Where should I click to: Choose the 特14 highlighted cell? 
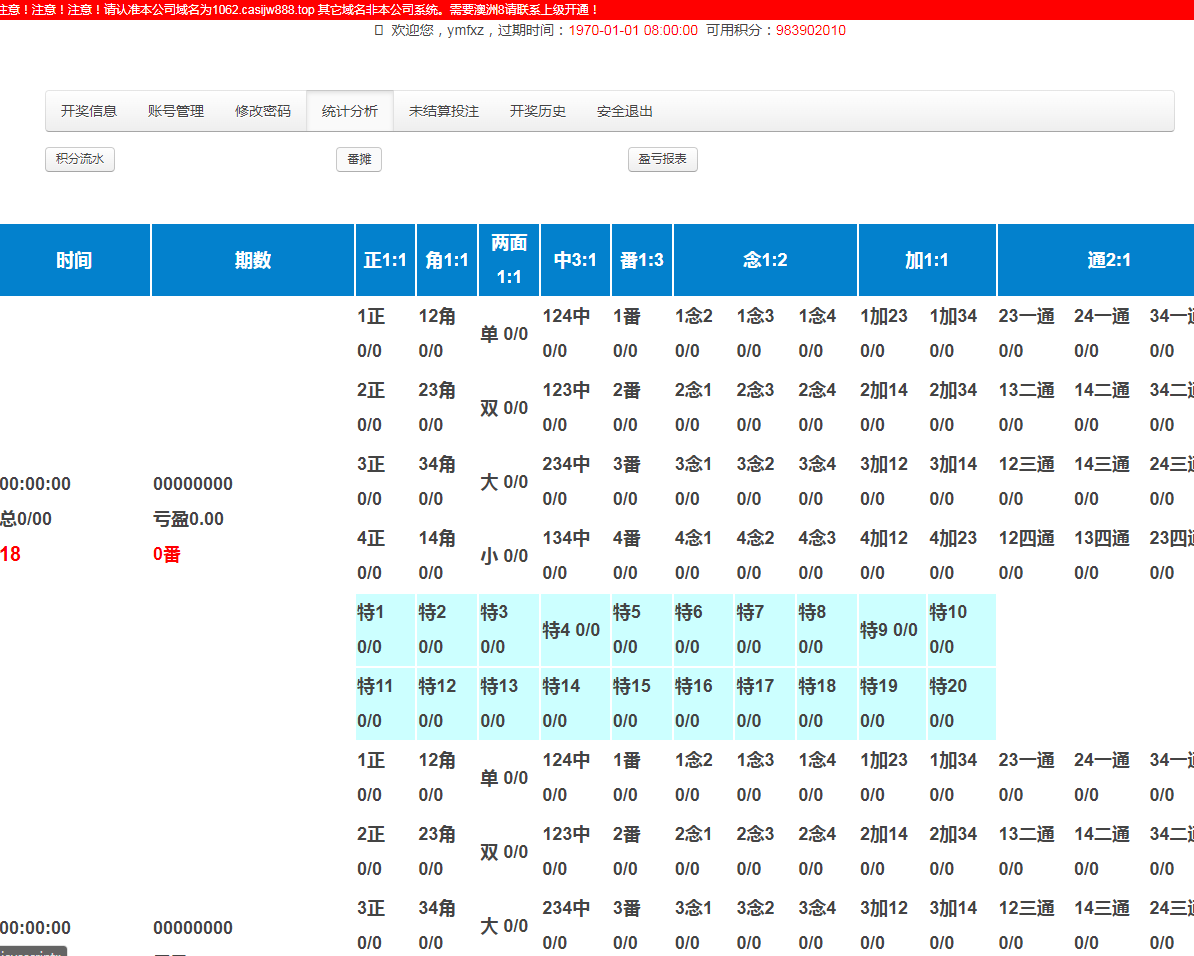pos(574,703)
